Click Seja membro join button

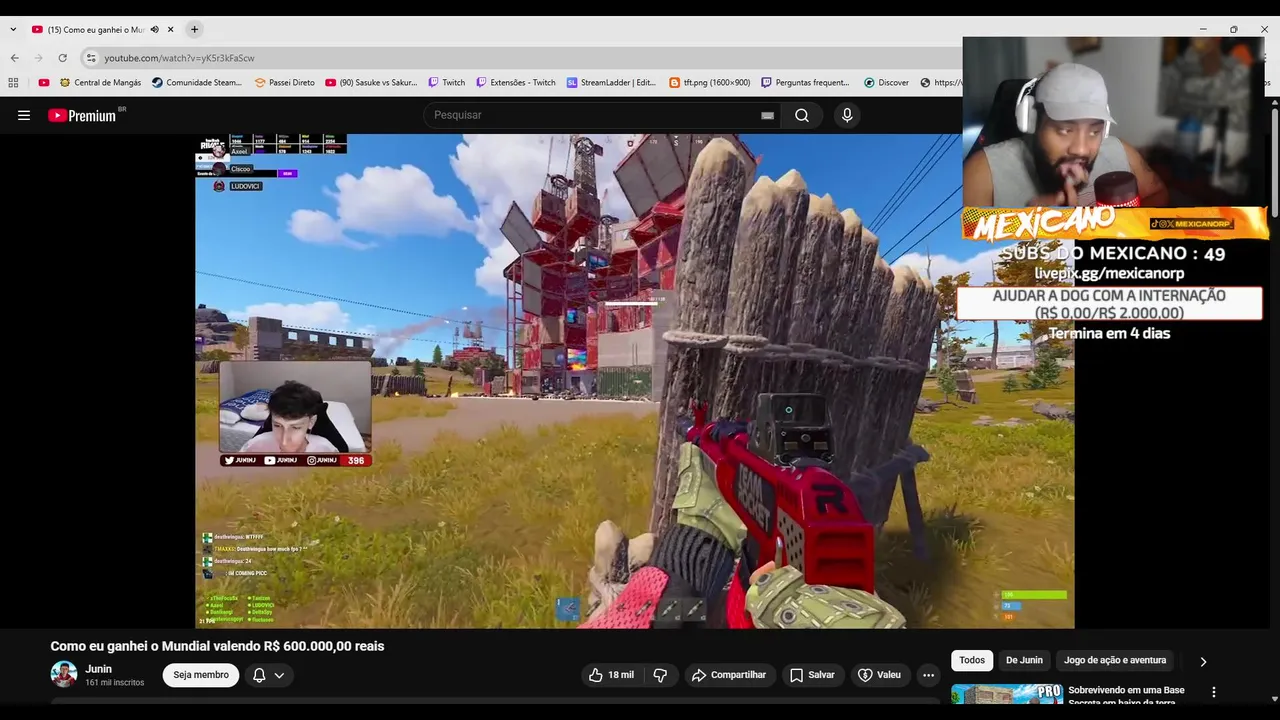201,675
